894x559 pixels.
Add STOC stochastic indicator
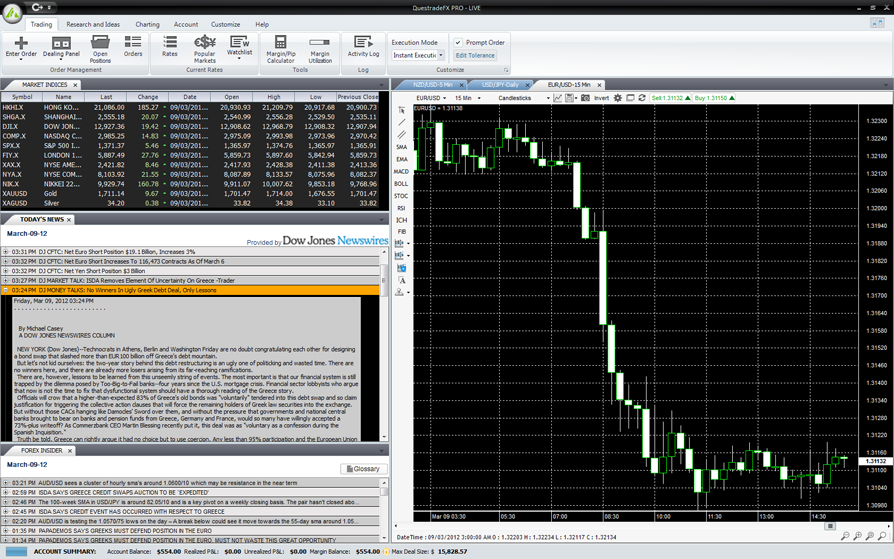click(401, 196)
